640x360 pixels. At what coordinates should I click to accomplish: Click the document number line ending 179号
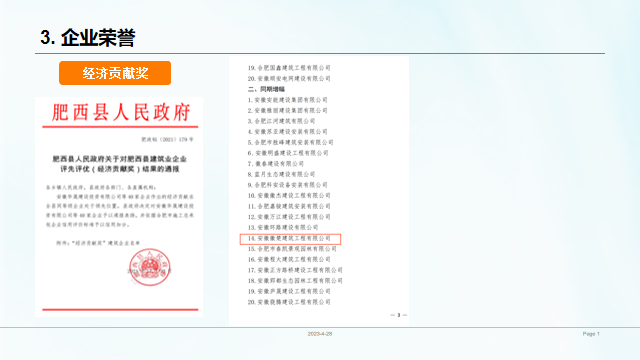click(167, 140)
